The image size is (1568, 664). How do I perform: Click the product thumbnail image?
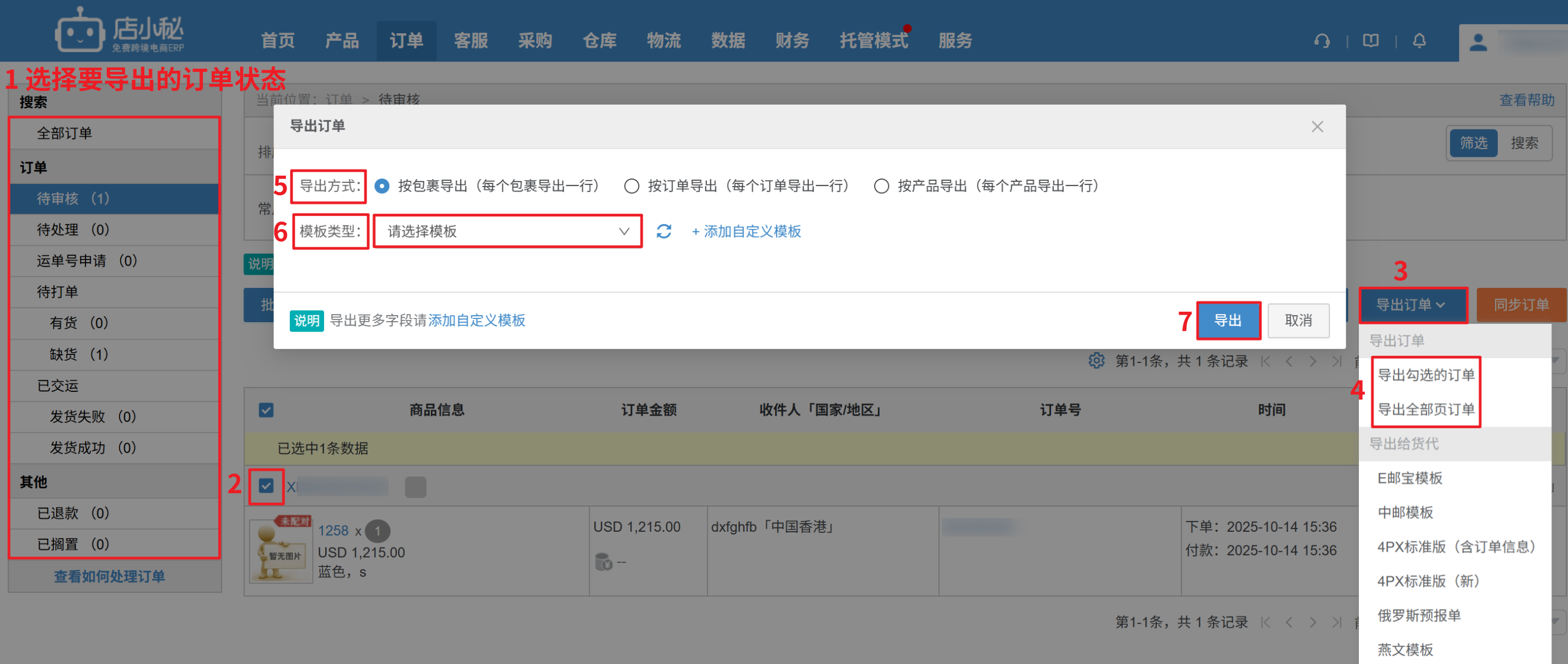(281, 551)
